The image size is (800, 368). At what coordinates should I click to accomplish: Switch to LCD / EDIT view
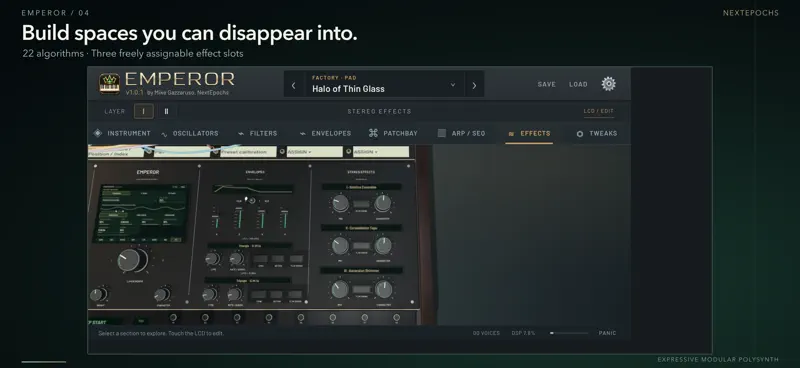599,111
